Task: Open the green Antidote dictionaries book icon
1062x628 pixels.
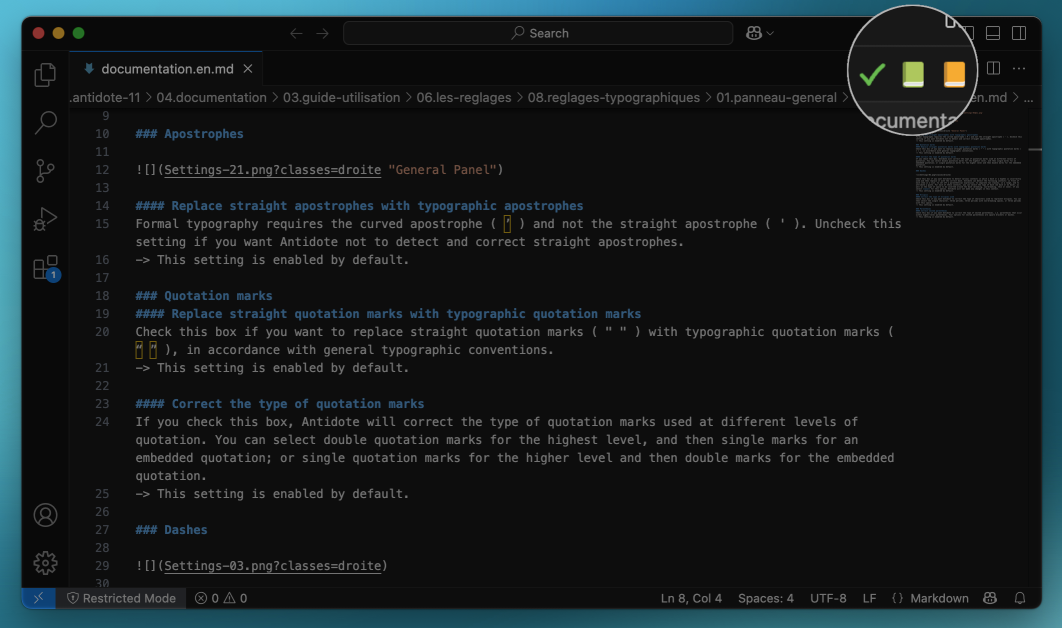Action: (913, 75)
